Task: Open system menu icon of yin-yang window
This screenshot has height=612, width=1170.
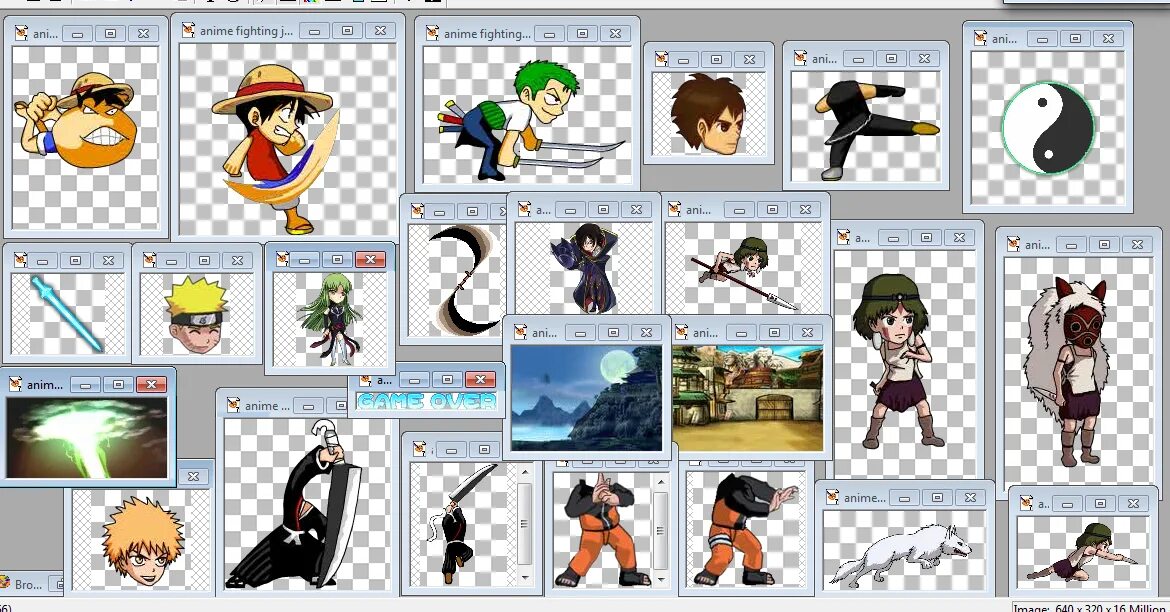Action: coord(980,38)
